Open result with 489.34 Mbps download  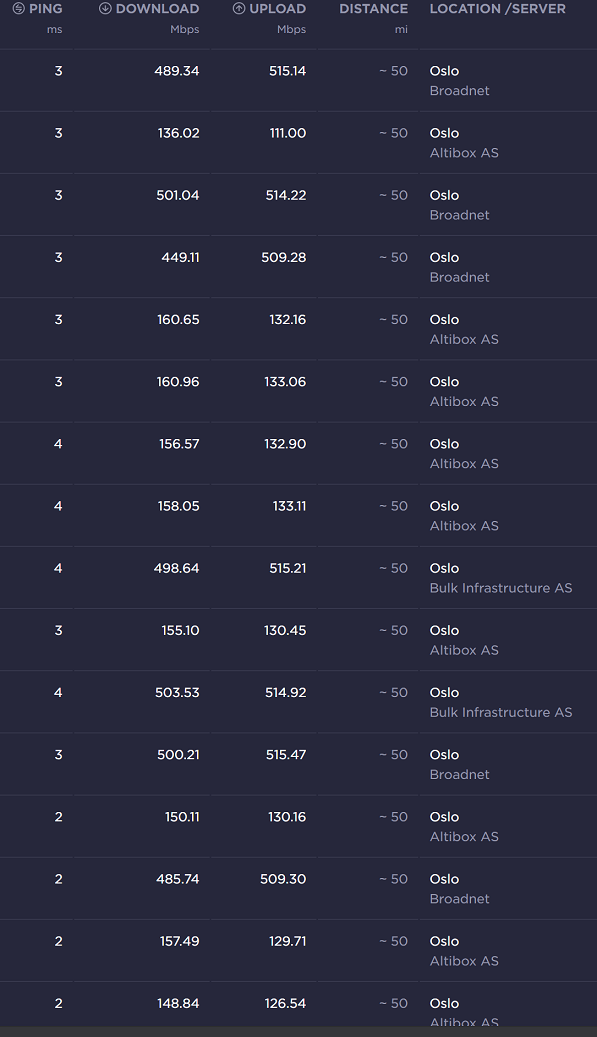pyautogui.click(x=298, y=81)
